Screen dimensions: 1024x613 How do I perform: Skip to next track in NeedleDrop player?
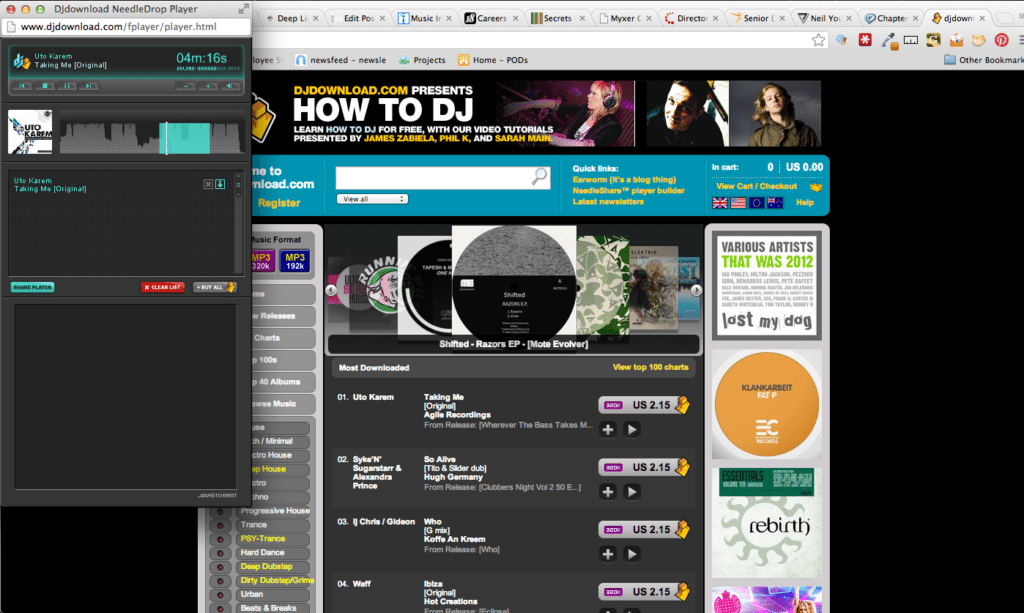point(89,86)
